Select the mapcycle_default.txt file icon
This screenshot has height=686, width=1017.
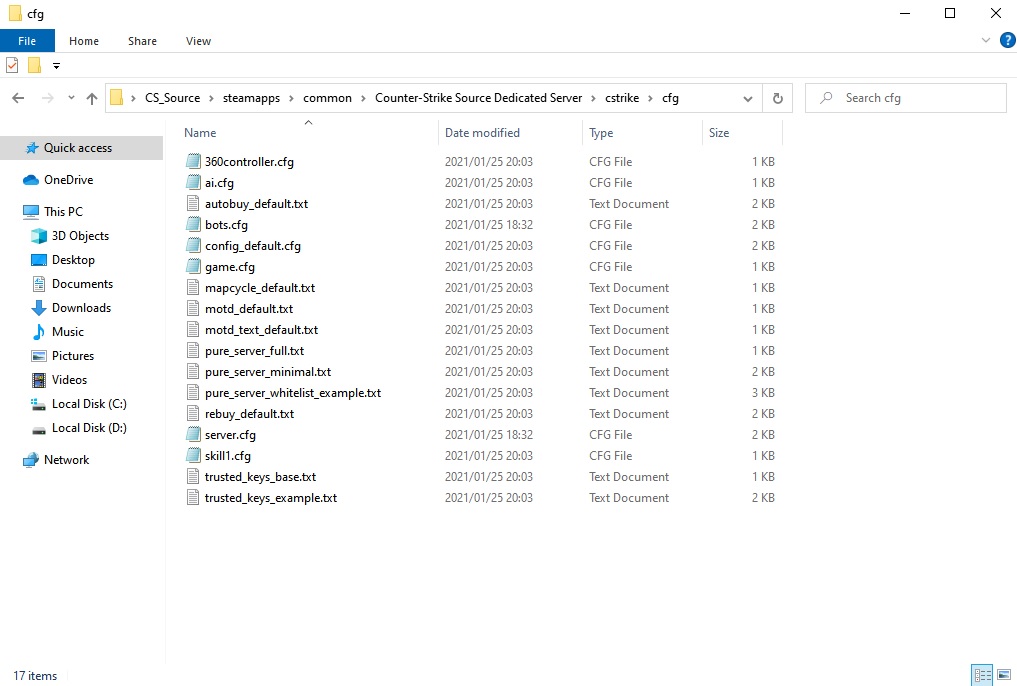click(193, 288)
